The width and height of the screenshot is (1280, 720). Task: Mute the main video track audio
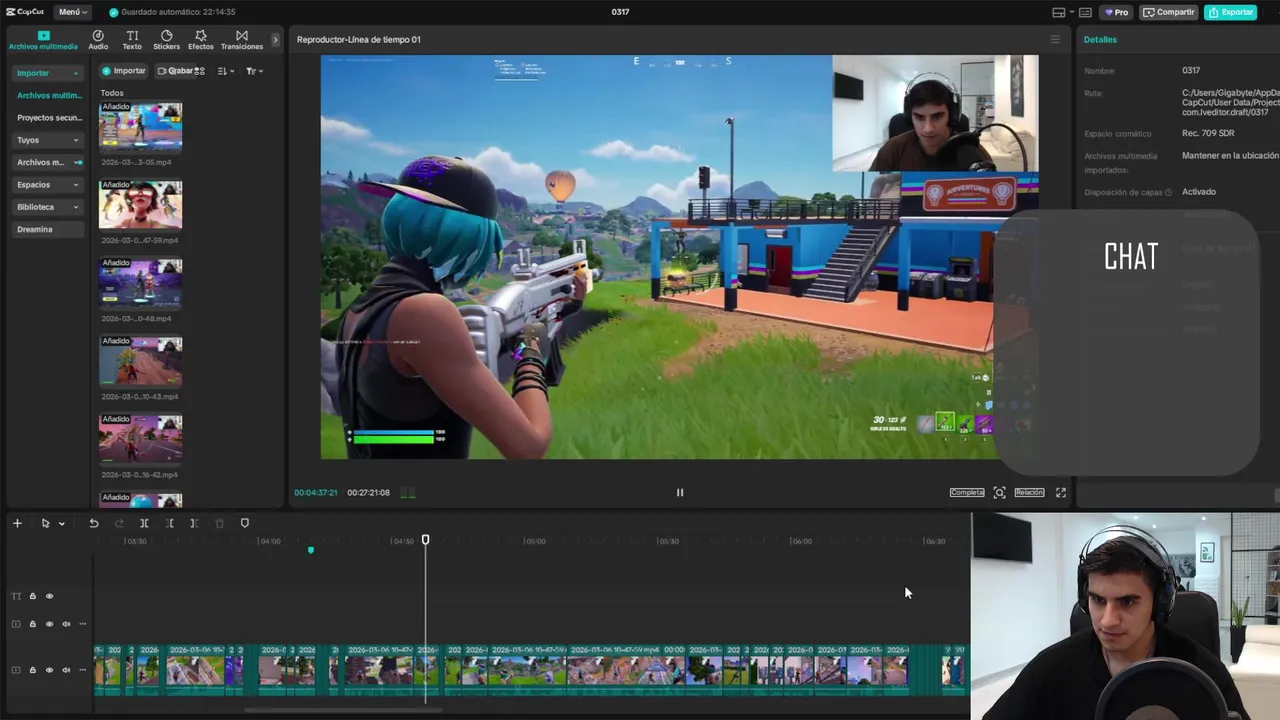(66, 670)
